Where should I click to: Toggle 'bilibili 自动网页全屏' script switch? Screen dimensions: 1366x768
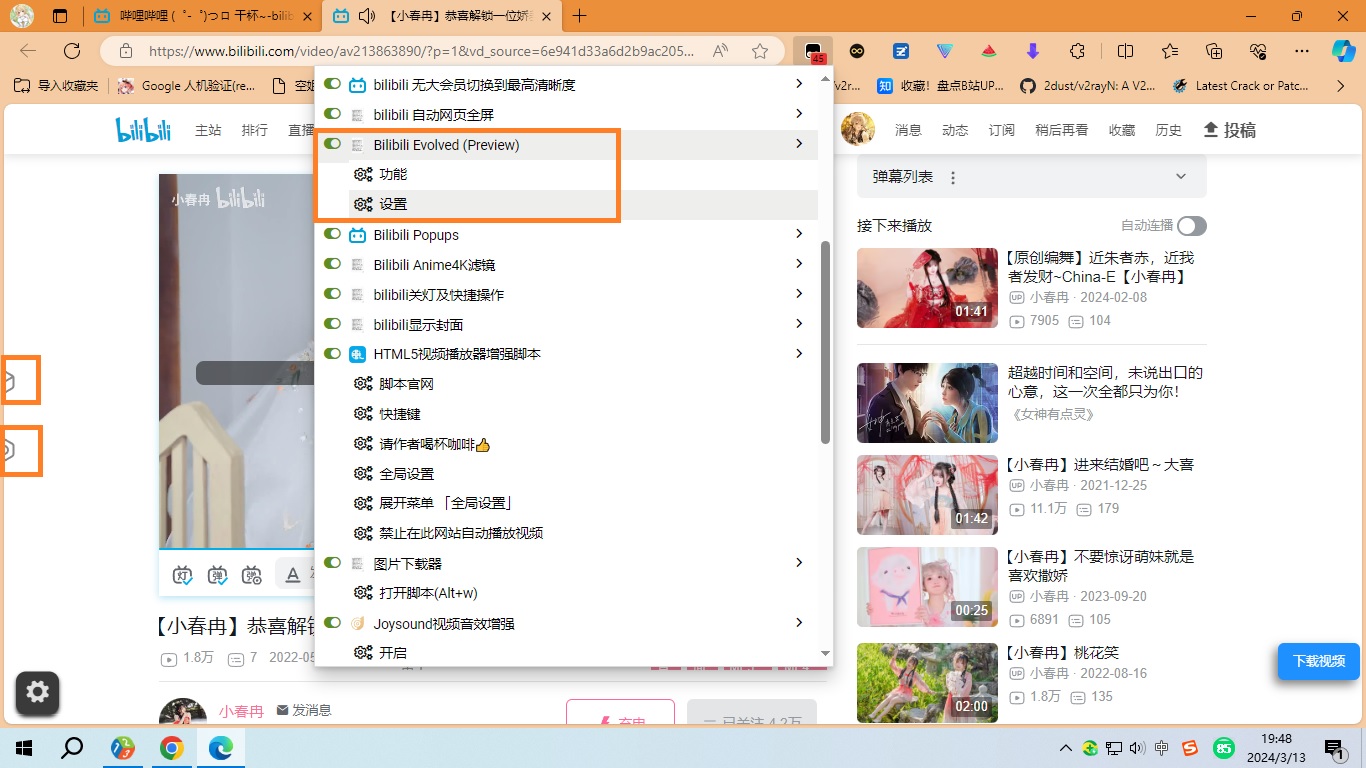tap(332, 114)
